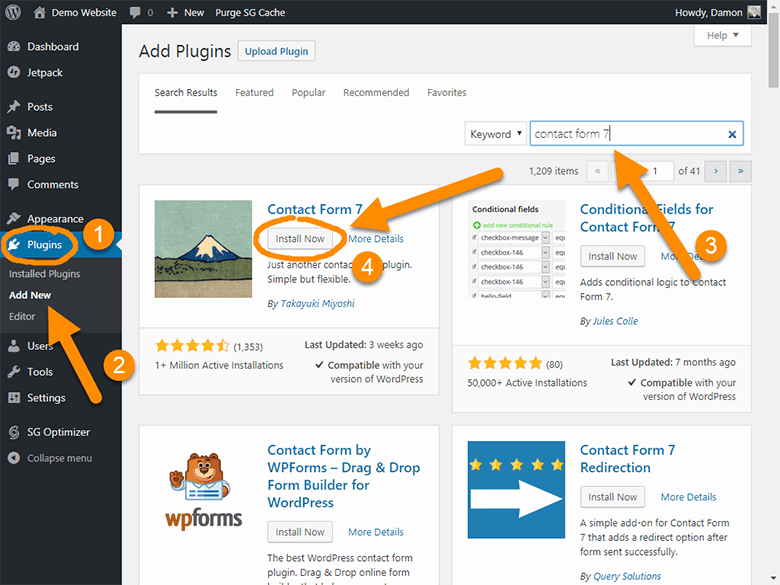The image size is (780, 585).
Task: Open the comments bubble icon in the admin bar
Action: pyautogui.click(x=135, y=12)
